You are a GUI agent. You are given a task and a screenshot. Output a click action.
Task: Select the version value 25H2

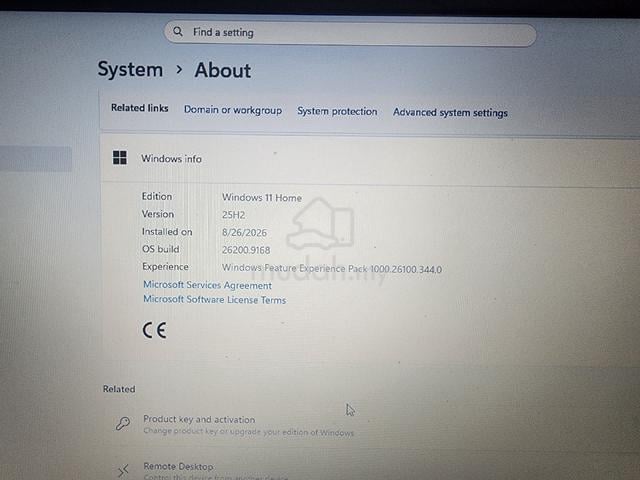tap(233, 215)
